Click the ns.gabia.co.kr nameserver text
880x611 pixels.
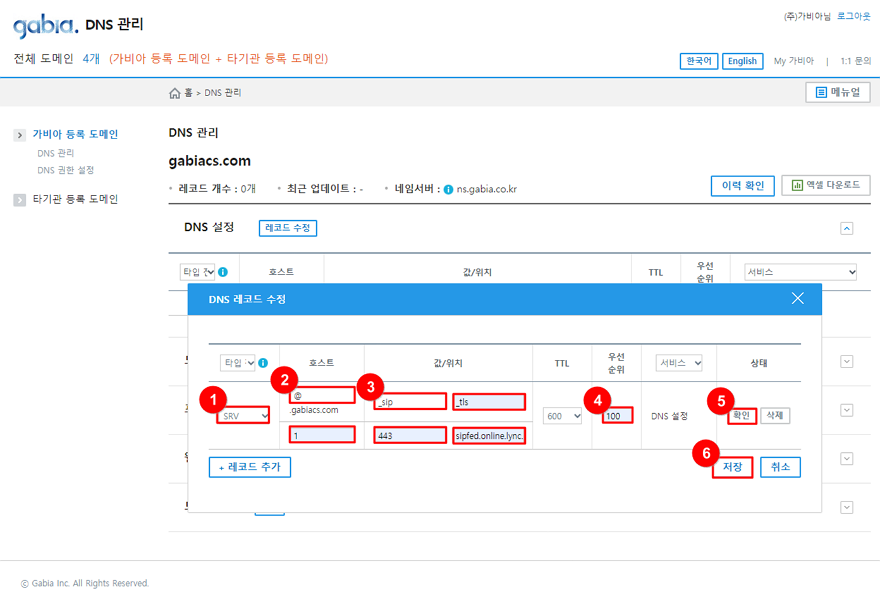[x=487, y=189]
